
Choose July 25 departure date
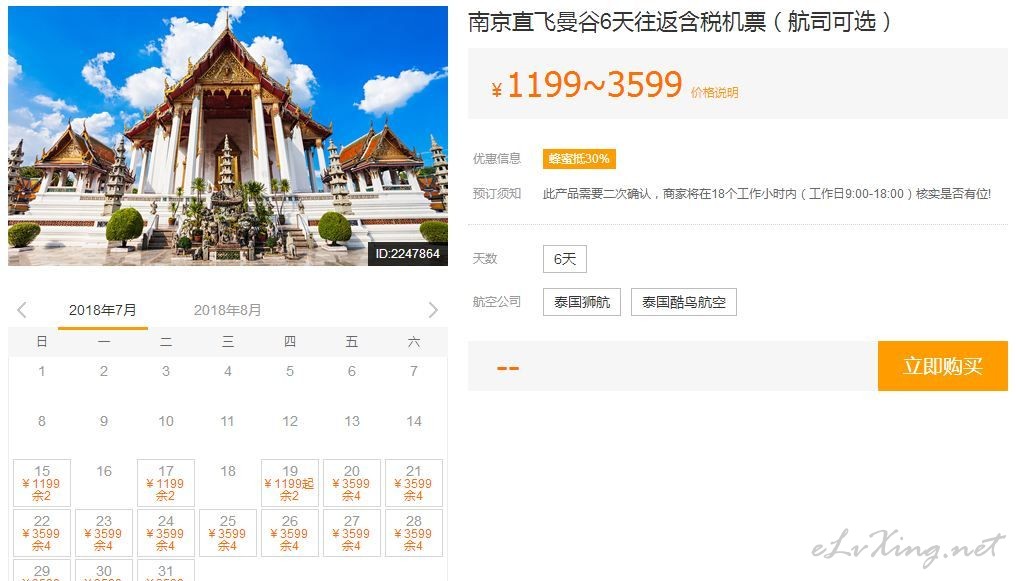(228, 533)
